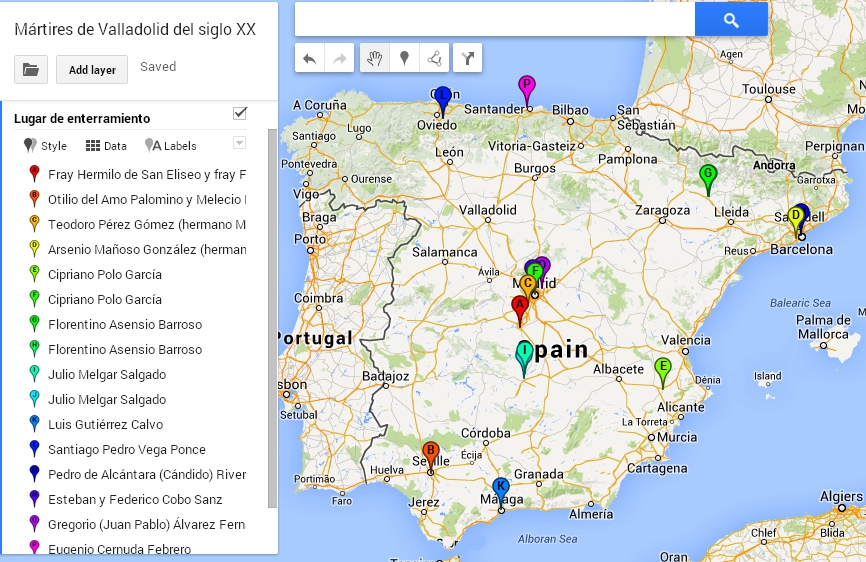This screenshot has height=562, width=866.
Task: Click the redo arrow in map toolbar
Action: point(340,59)
